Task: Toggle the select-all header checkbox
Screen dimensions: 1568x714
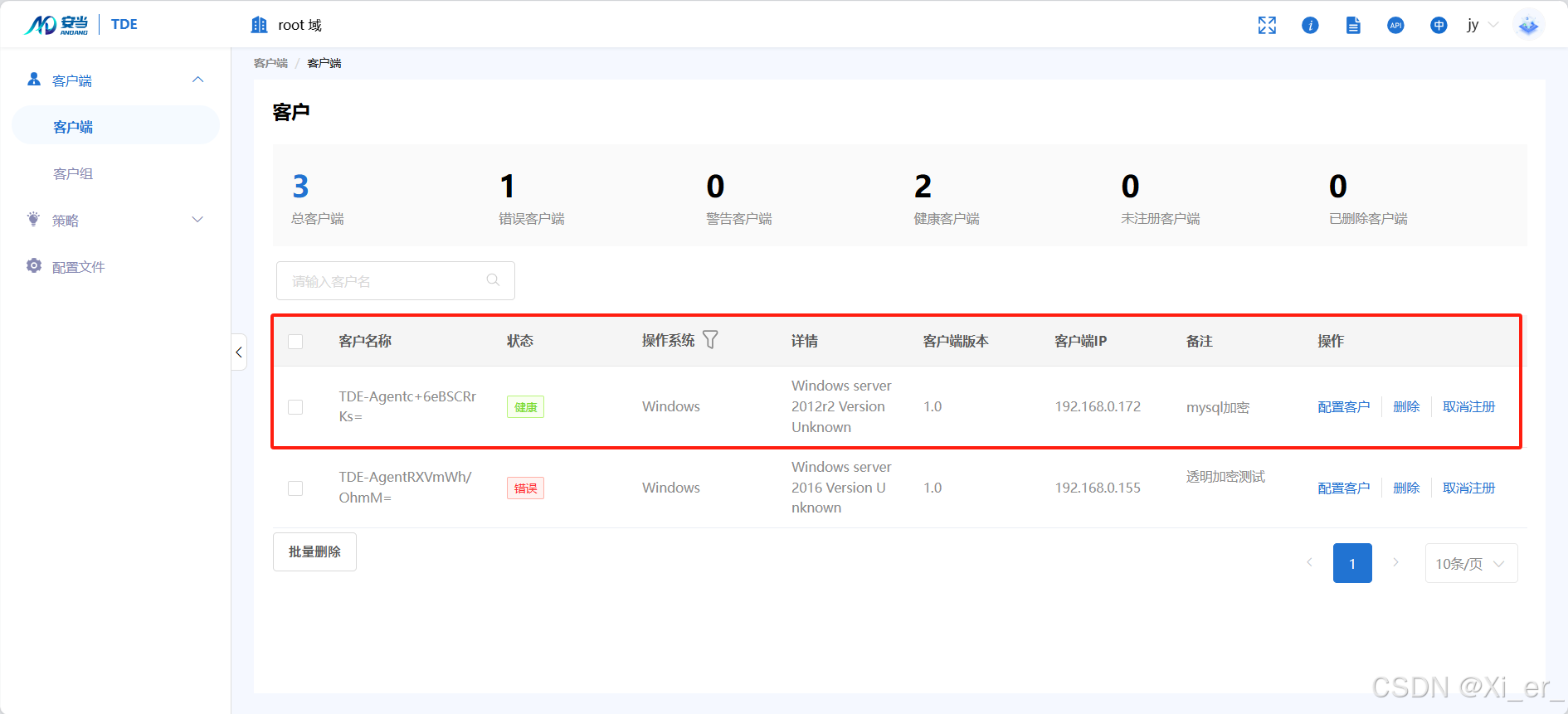Action: pos(295,342)
